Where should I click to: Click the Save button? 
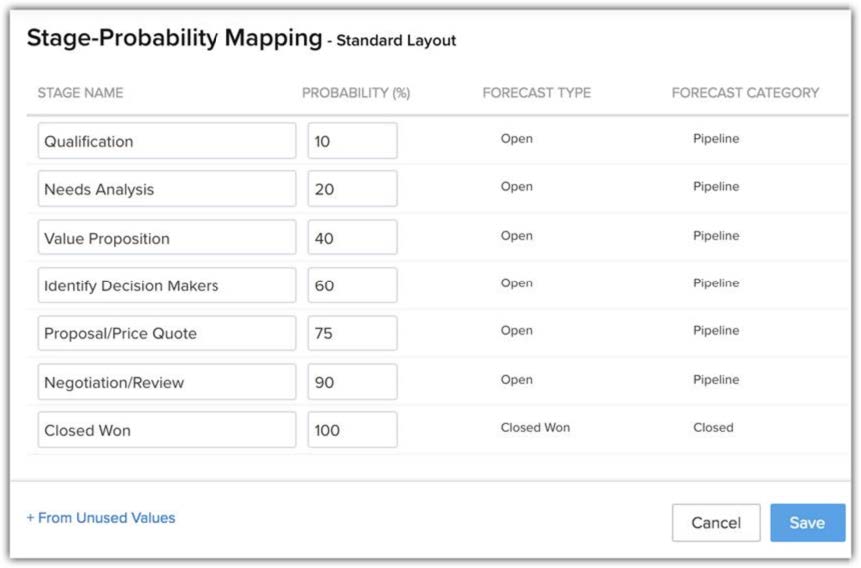807,522
